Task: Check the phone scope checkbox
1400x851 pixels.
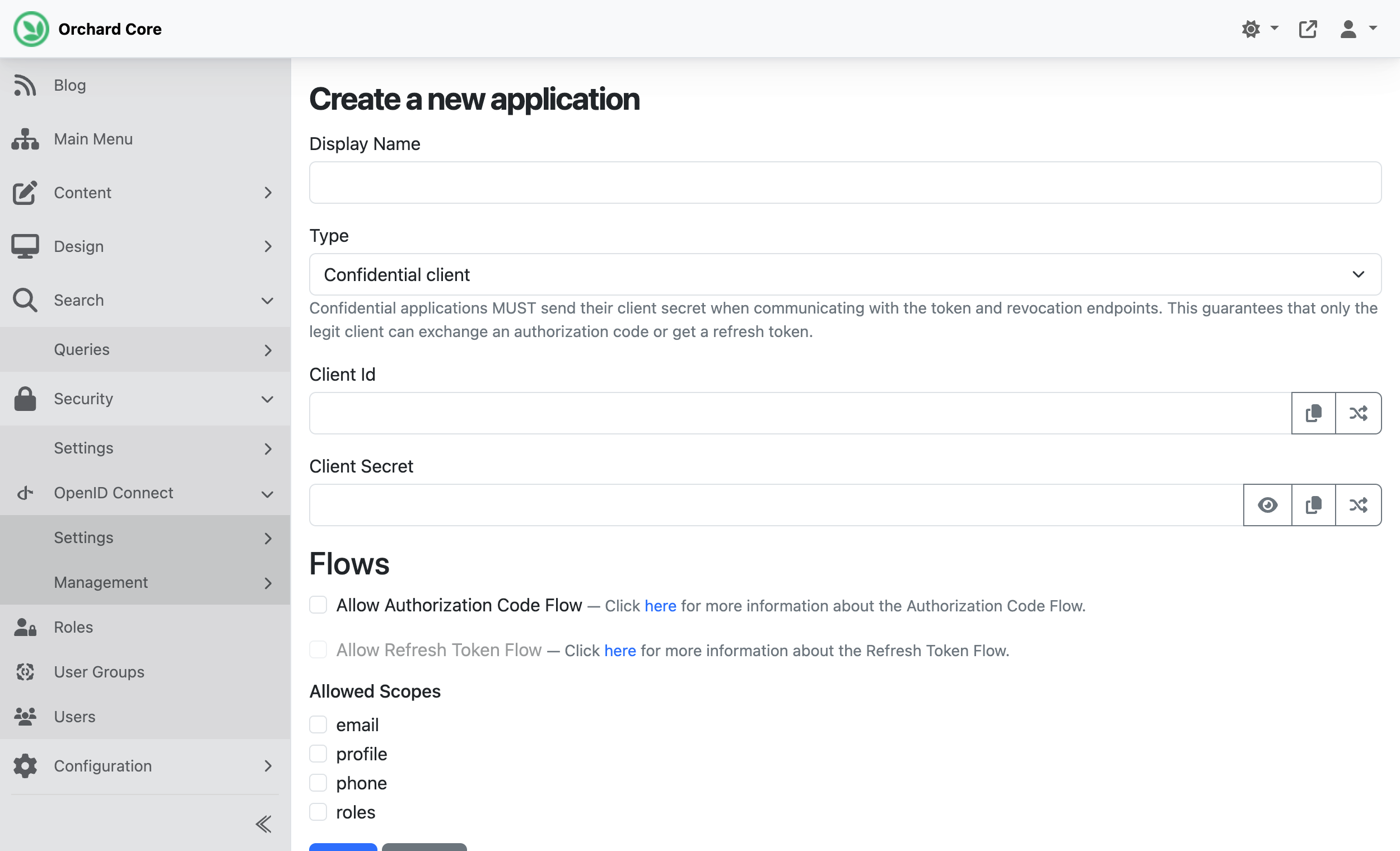Action: [x=318, y=783]
